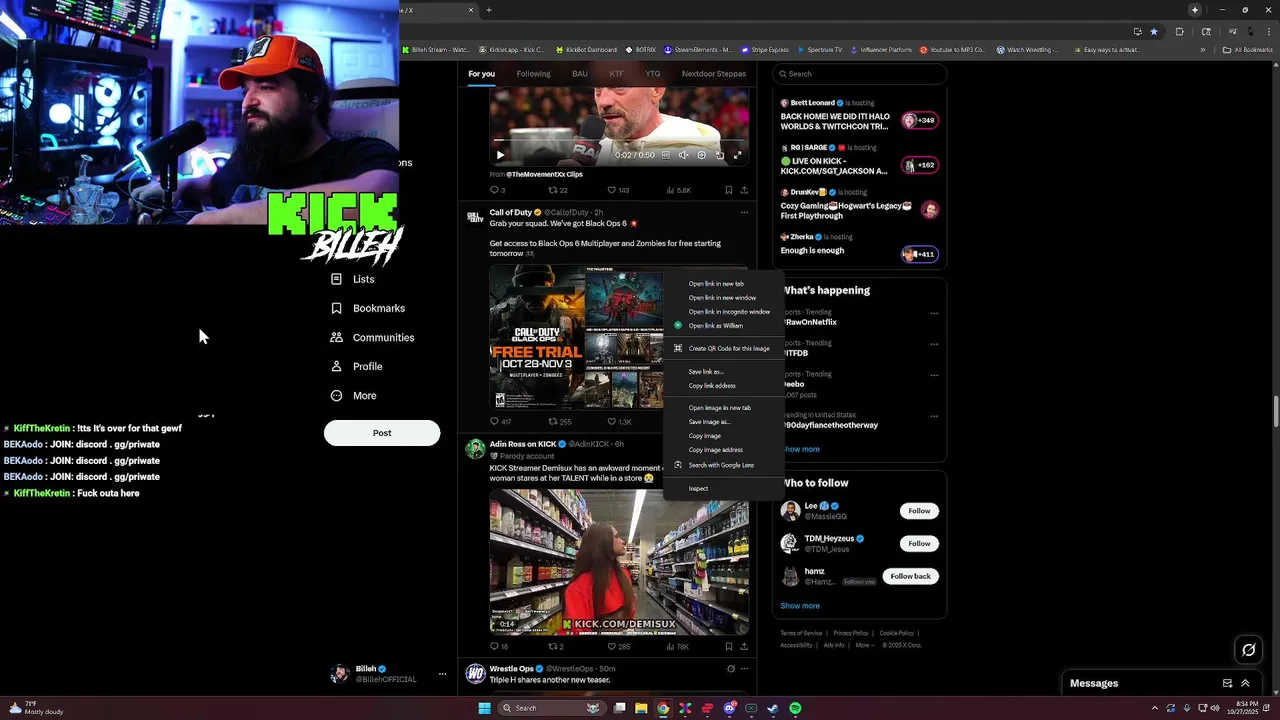
Task: Open more options for #RawOnNetflix trend
Action: pyautogui.click(x=934, y=313)
